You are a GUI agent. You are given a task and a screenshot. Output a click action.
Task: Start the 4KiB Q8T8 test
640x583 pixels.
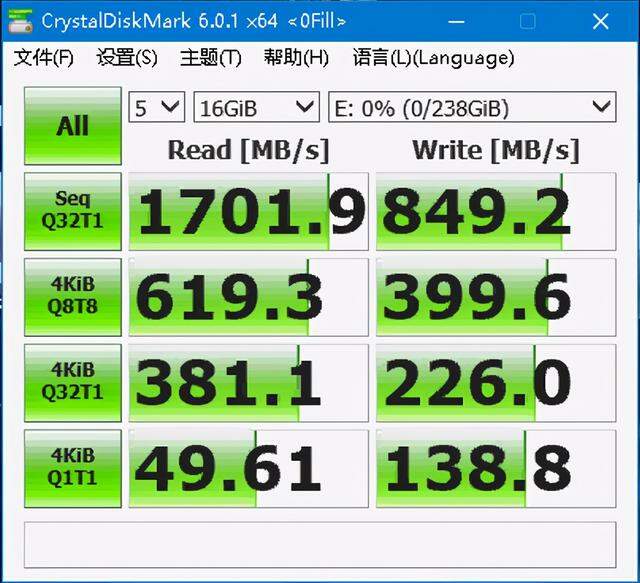click(x=73, y=297)
